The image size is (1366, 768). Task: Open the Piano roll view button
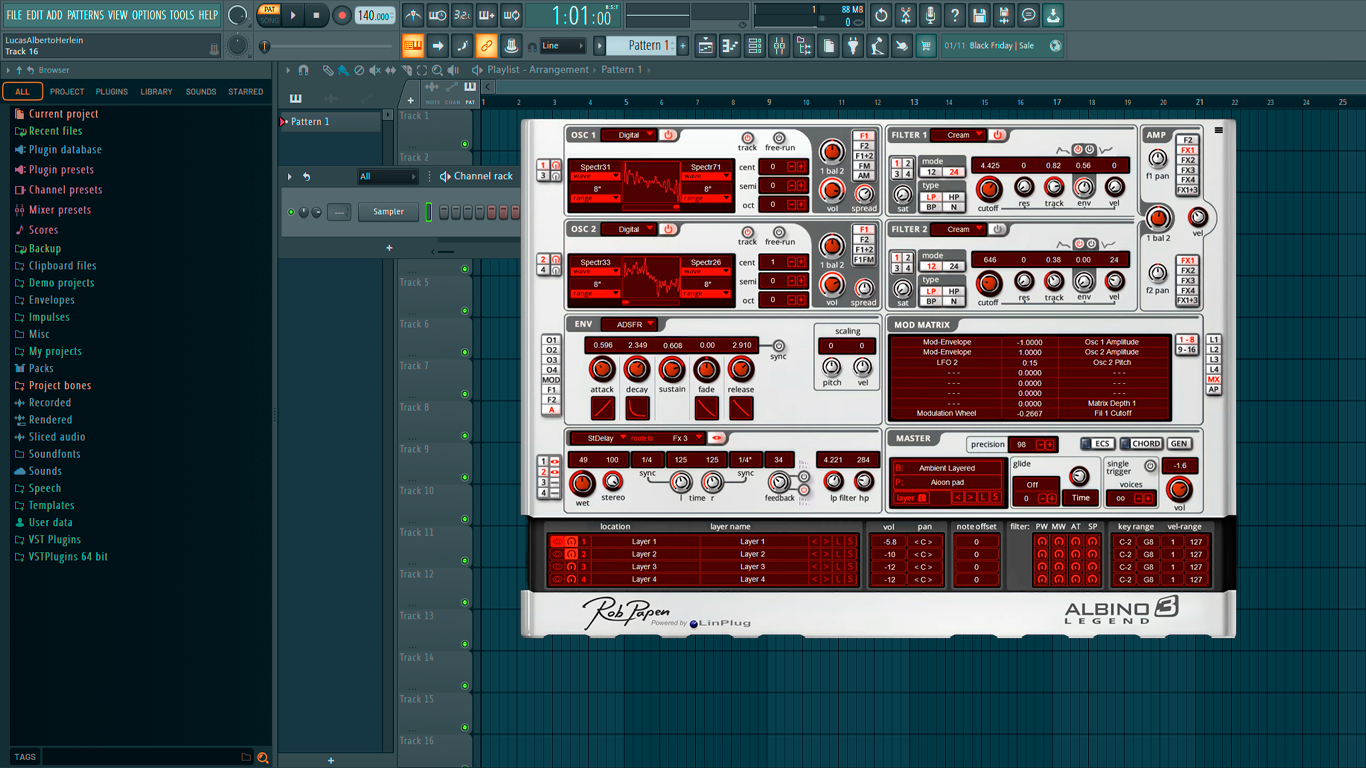click(x=730, y=46)
